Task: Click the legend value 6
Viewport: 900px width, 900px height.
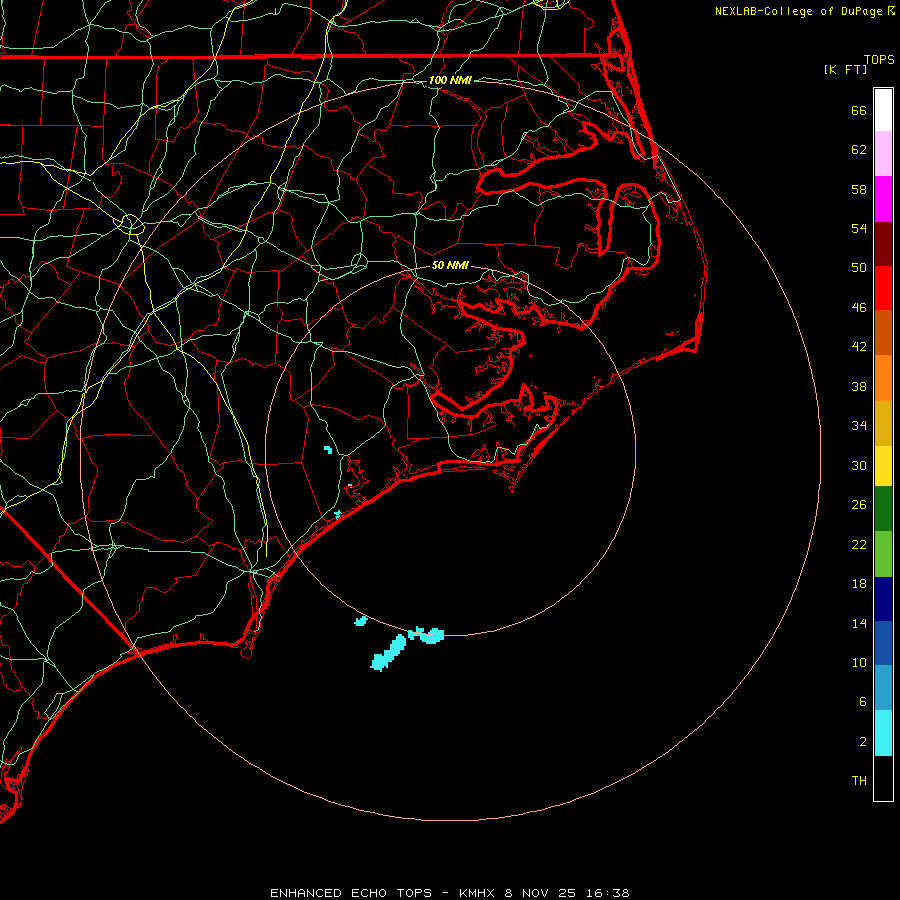Action: coord(863,702)
